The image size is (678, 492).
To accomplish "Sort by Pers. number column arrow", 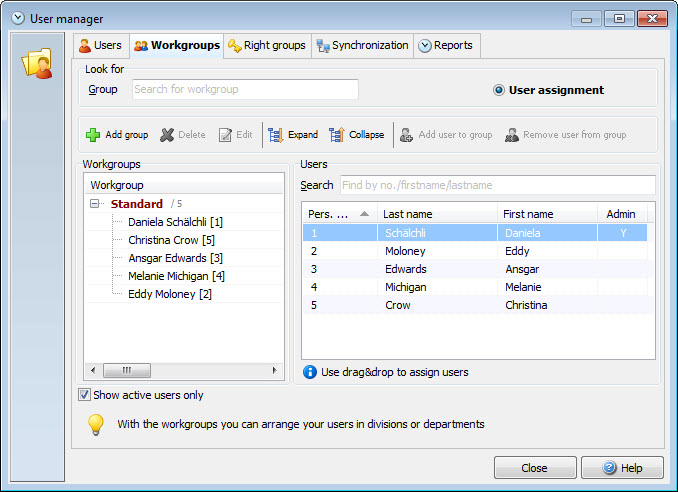I will (365, 214).
